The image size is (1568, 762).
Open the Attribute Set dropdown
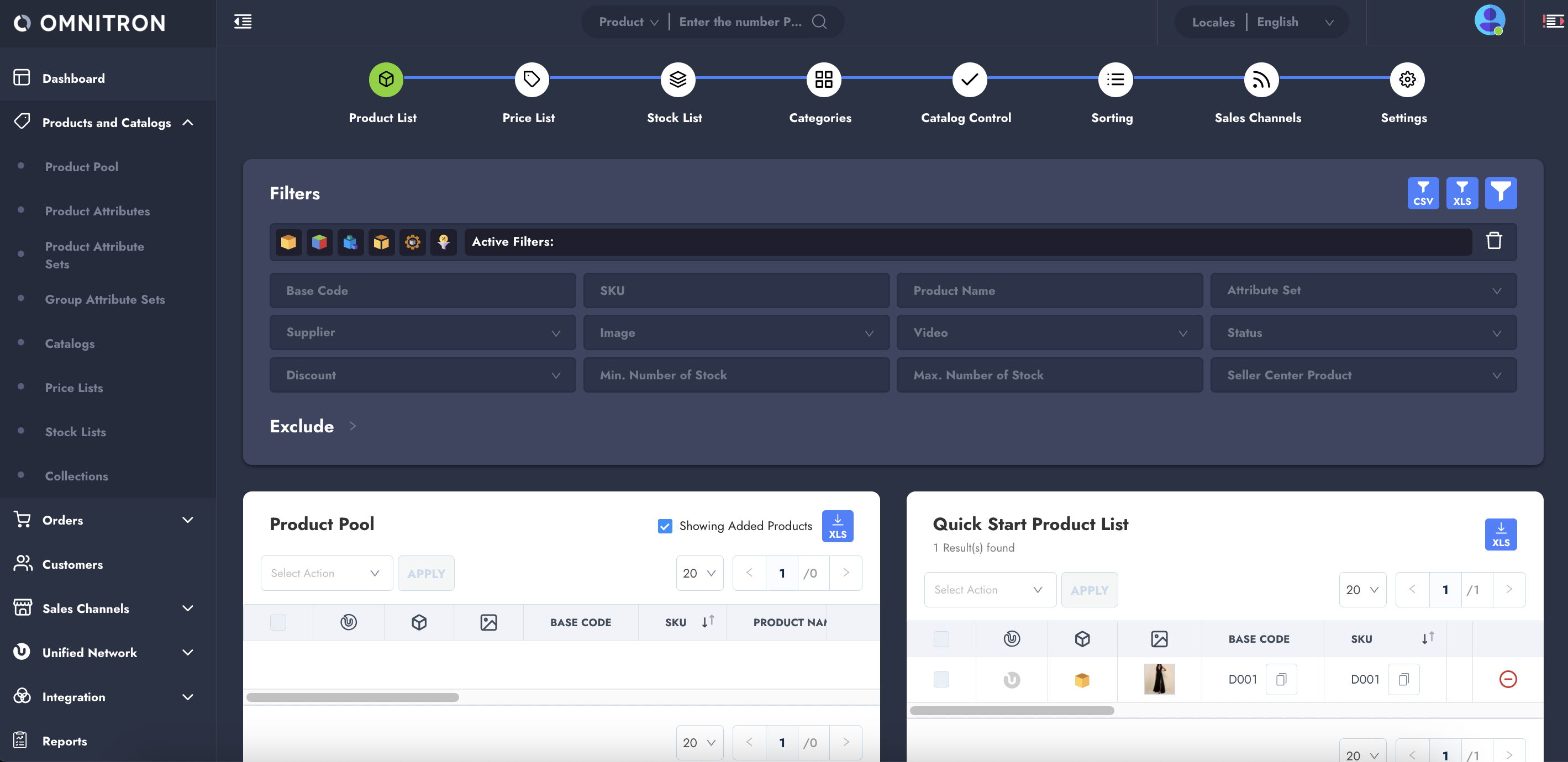(1363, 290)
